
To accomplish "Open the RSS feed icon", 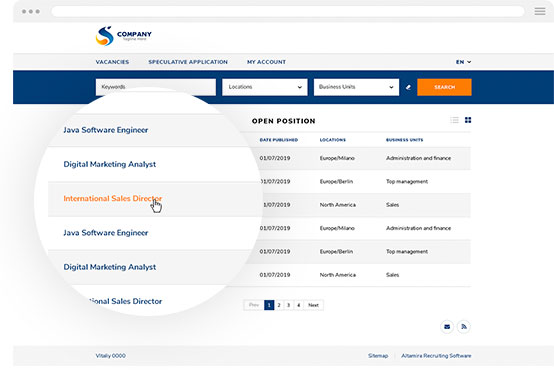I will (x=464, y=327).
